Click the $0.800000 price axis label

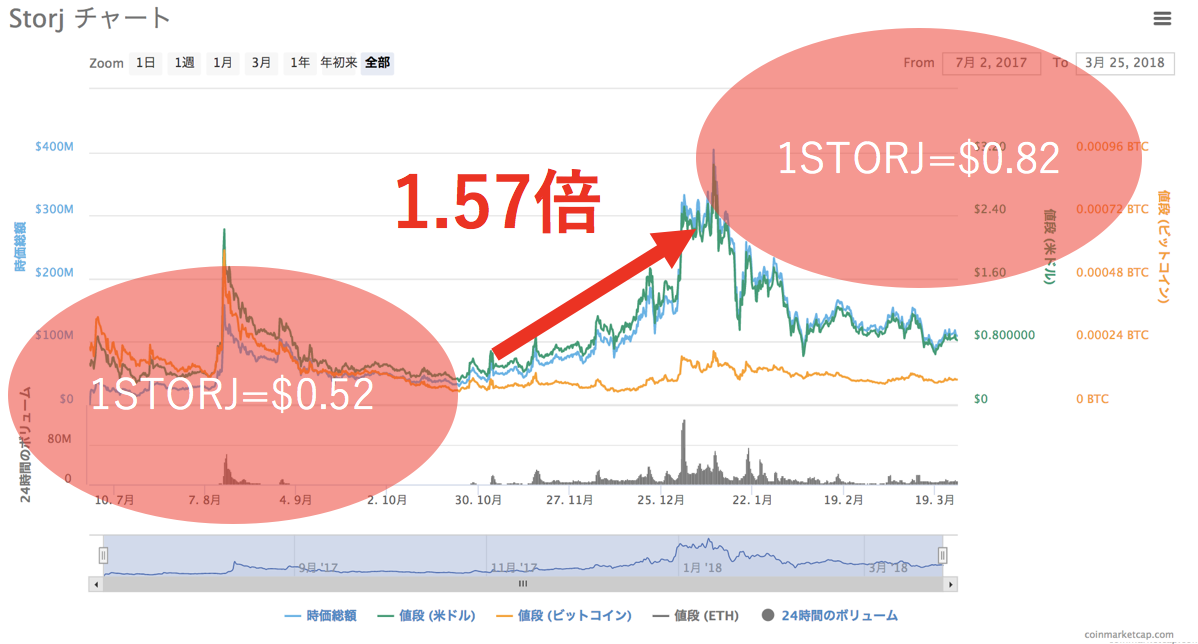click(1004, 335)
